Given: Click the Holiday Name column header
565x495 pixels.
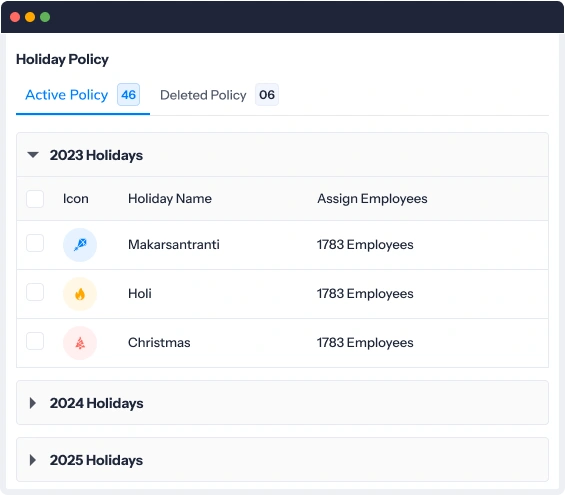Looking at the screenshot, I should [x=170, y=199].
